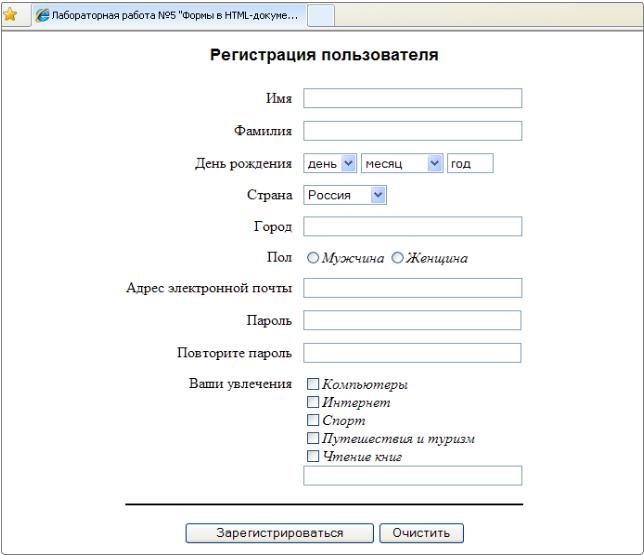The height and width of the screenshot is (555, 644).
Task: Click the Регистрация пользователя heading
Action: [324, 55]
